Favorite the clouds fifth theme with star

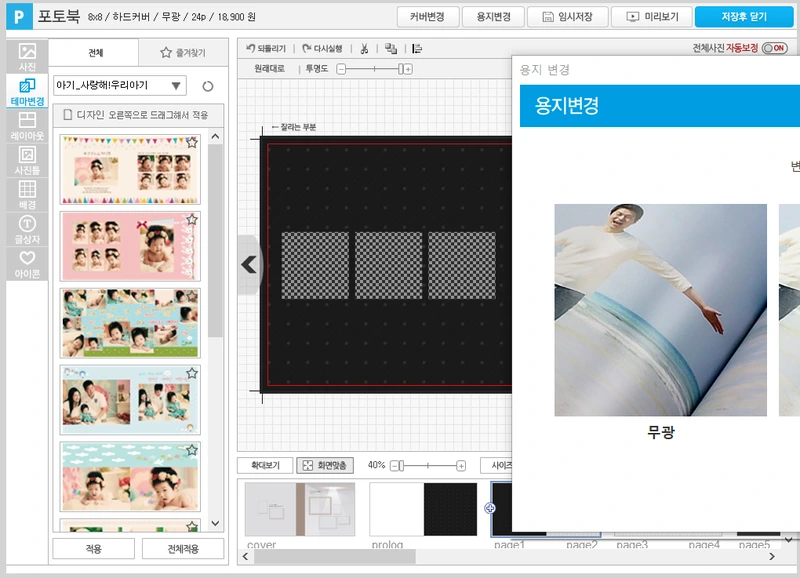192,449
